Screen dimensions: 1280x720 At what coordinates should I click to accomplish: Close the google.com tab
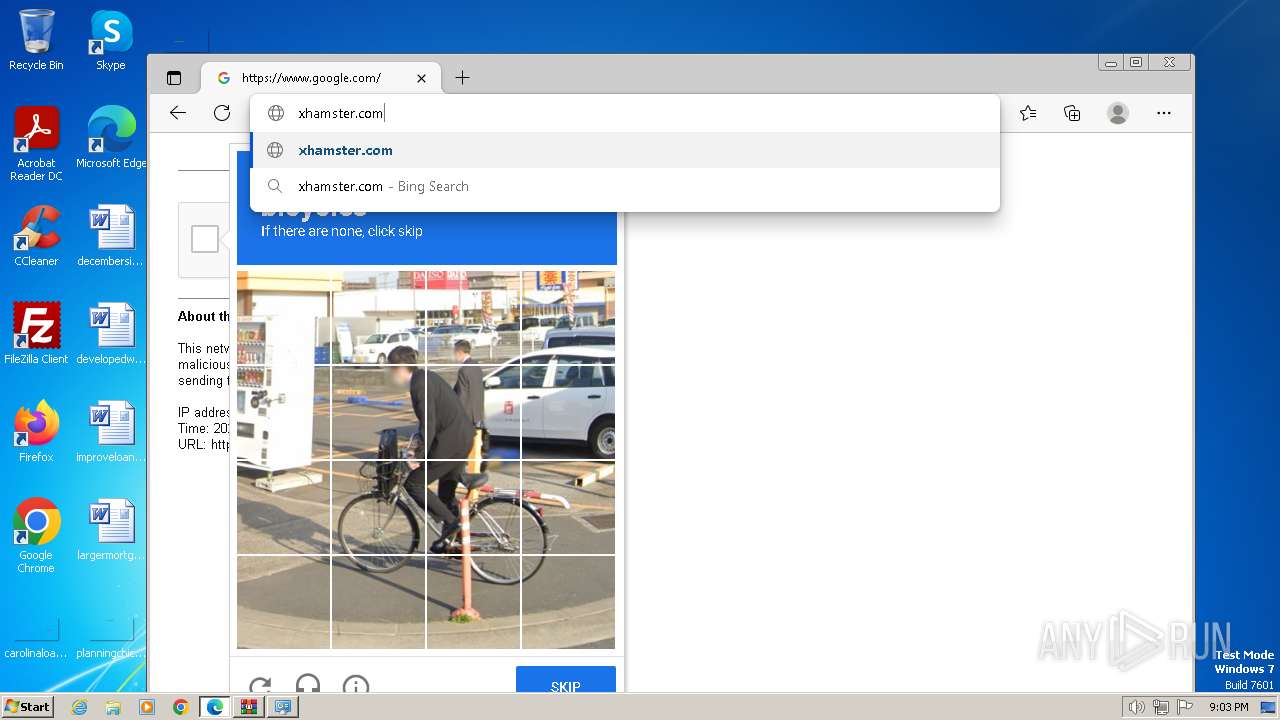[x=421, y=78]
